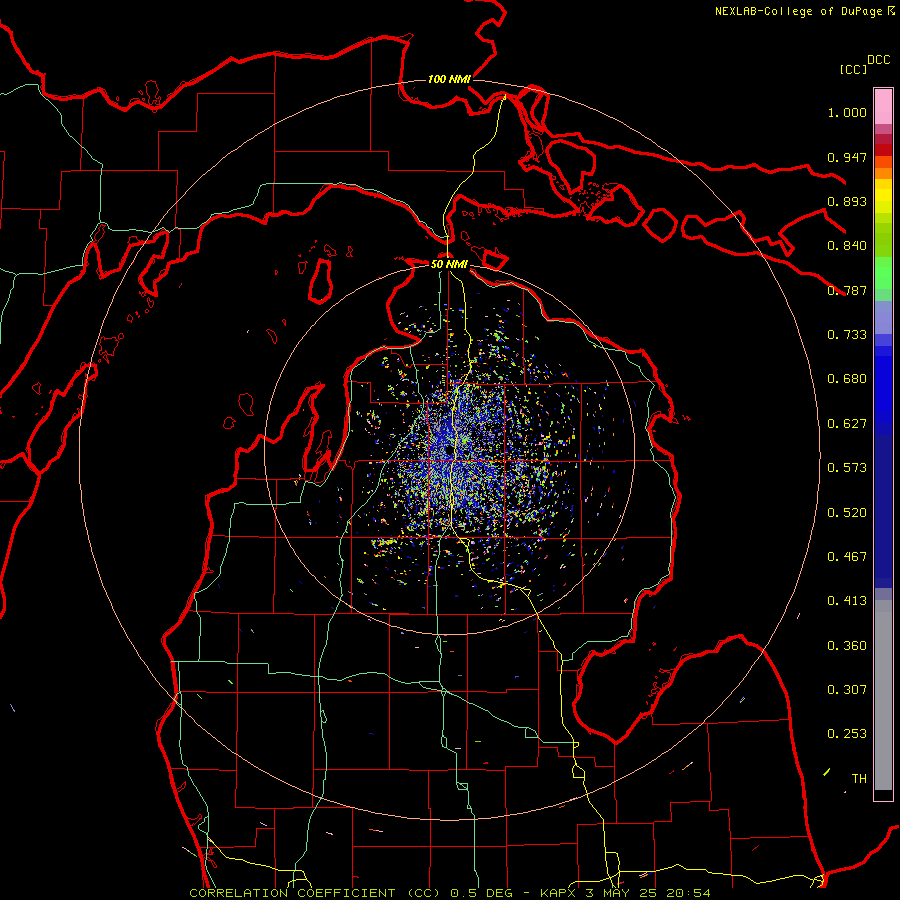The height and width of the screenshot is (900, 900).
Task: Pick the red segment of the color bar
Action: 883,150
